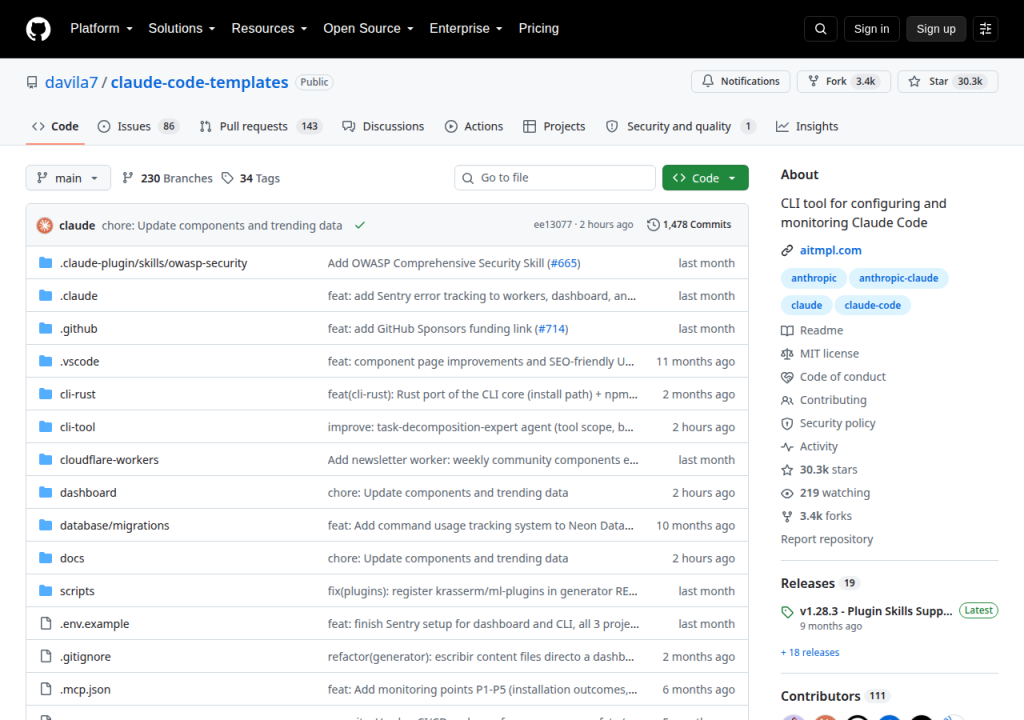The image size is (1024, 720).
Task: Select the Code tab
Action: [x=56, y=126]
